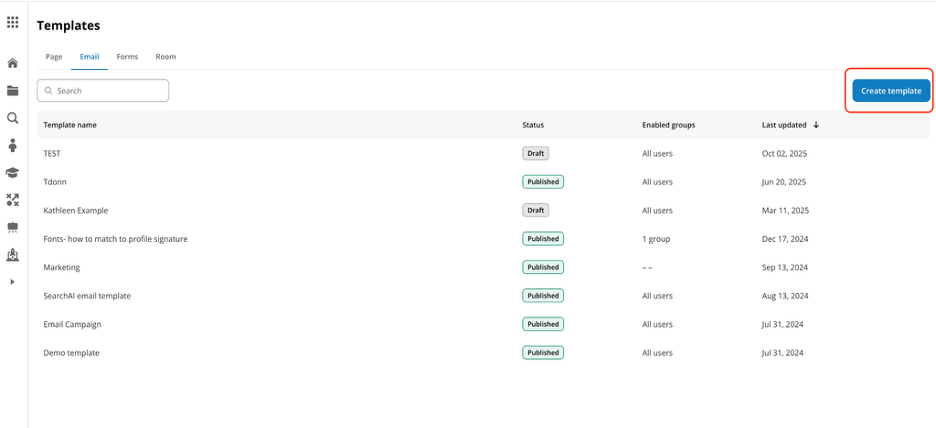Viewport: 936px width, 428px height.
Task: Focus the Search templates input field
Action: pyautogui.click(x=103, y=91)
